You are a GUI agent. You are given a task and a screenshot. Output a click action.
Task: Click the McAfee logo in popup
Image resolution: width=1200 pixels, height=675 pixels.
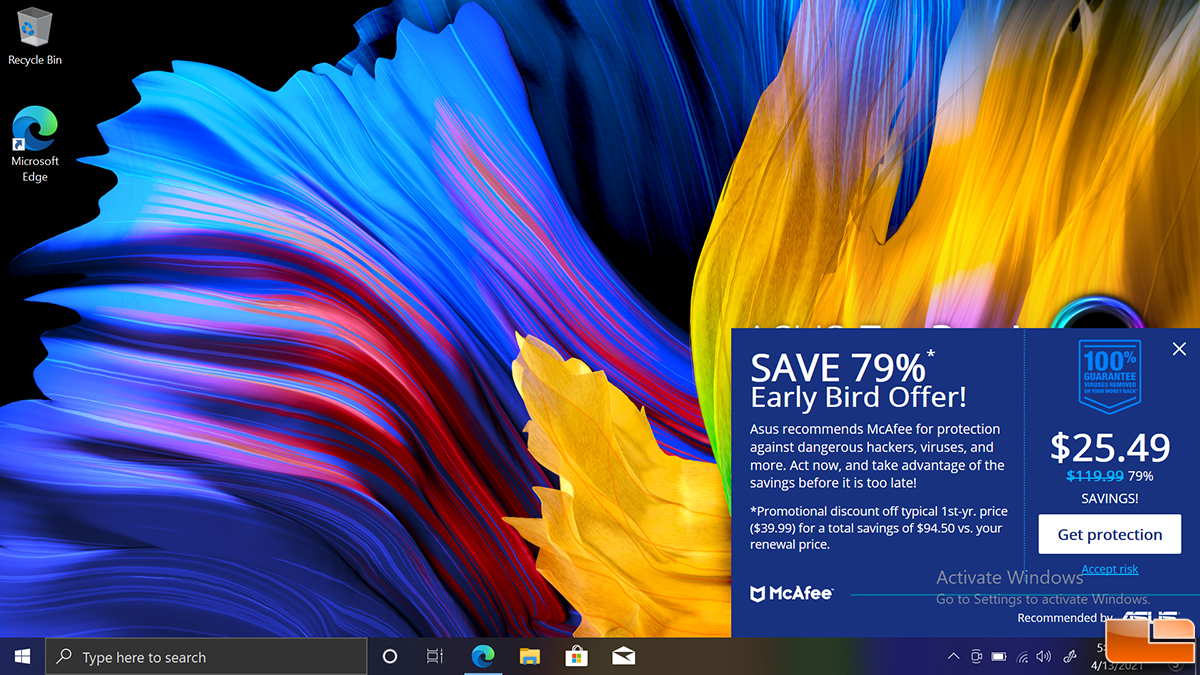pyautogui.click(x=791, y=594)
